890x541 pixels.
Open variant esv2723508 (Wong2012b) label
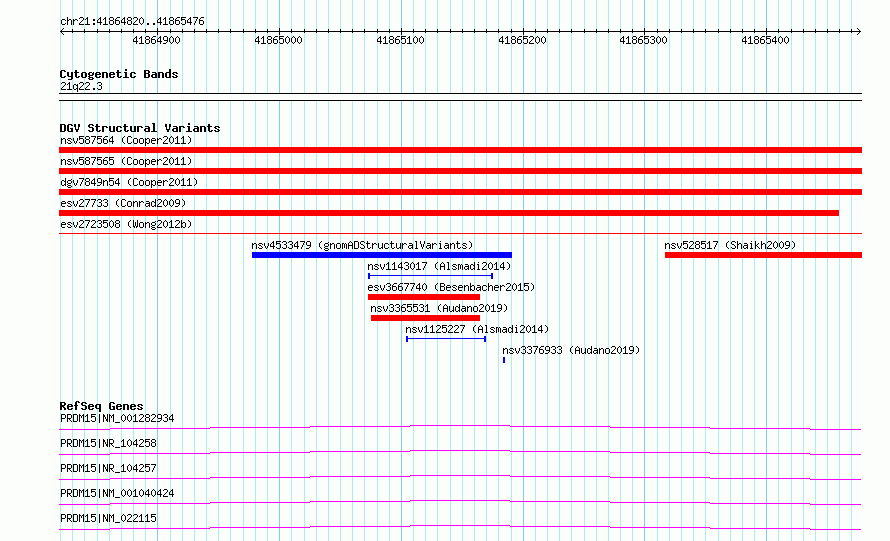point(126,224)
